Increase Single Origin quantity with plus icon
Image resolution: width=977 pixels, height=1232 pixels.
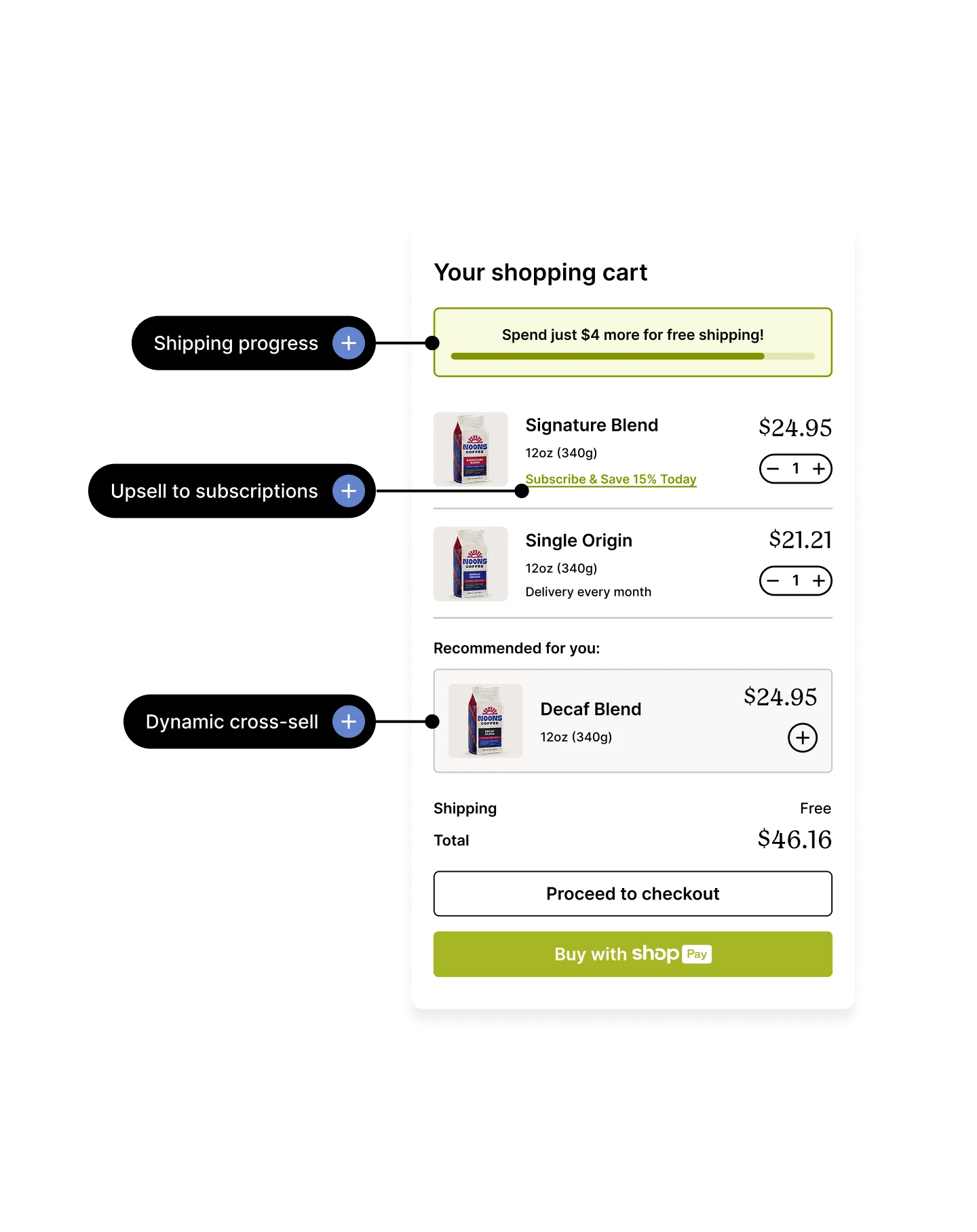[819, 581]
